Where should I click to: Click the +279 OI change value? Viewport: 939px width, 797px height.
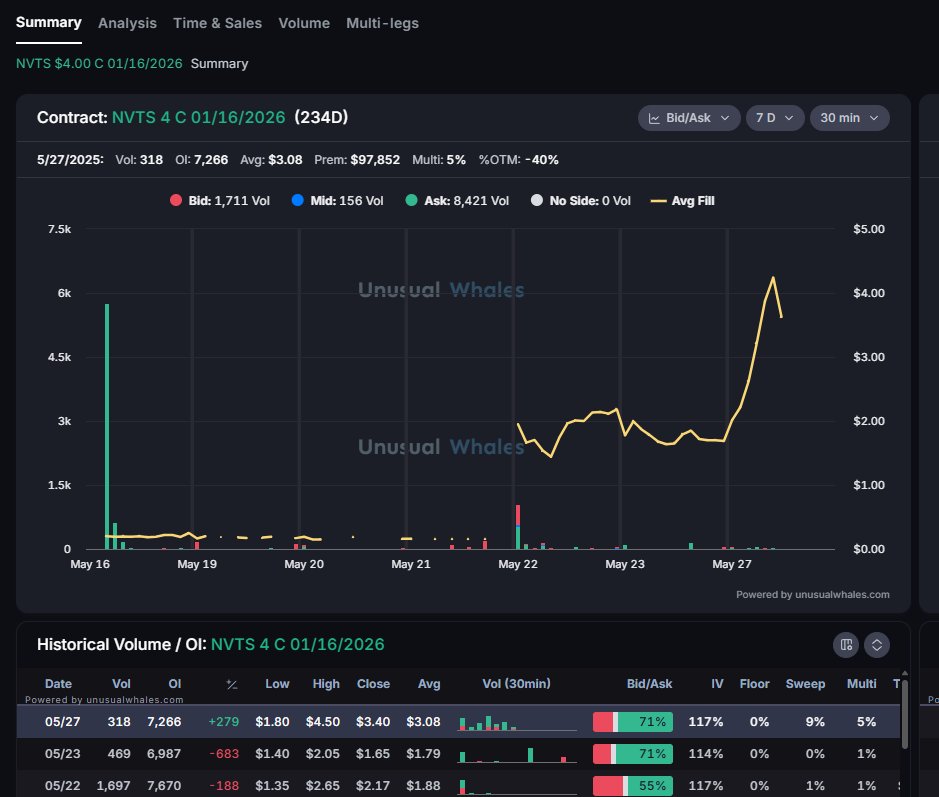tap(223, 722)
